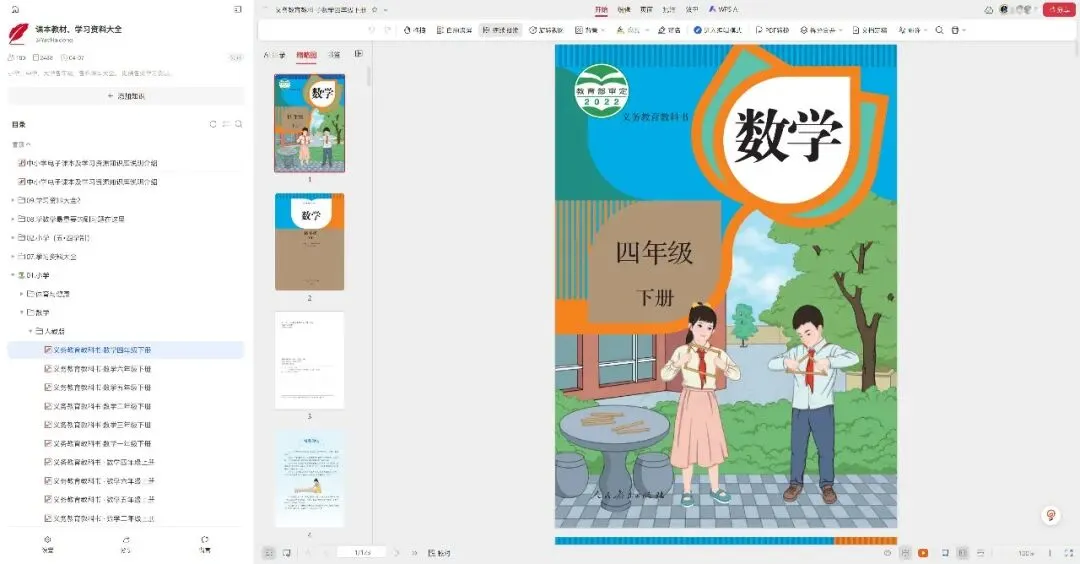The height and width of the screenshot is (564, 1080).
Task: Click the fullscreen icon at bottom right corner
Action: coord(1069,553)
